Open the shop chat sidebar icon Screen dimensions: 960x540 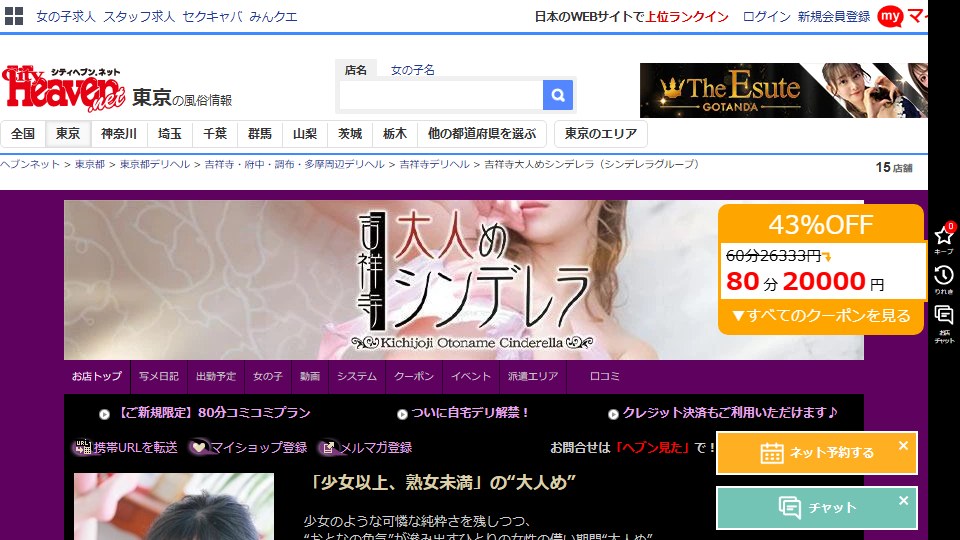(x=943, y=324)
